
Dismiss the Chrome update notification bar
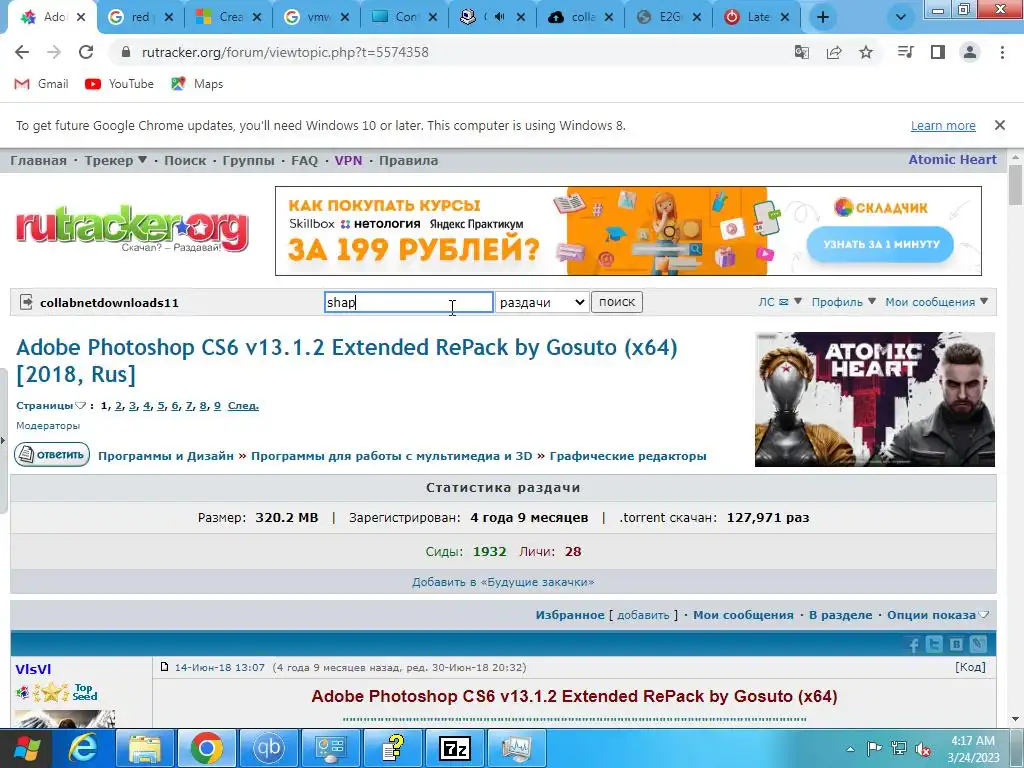1000,125
